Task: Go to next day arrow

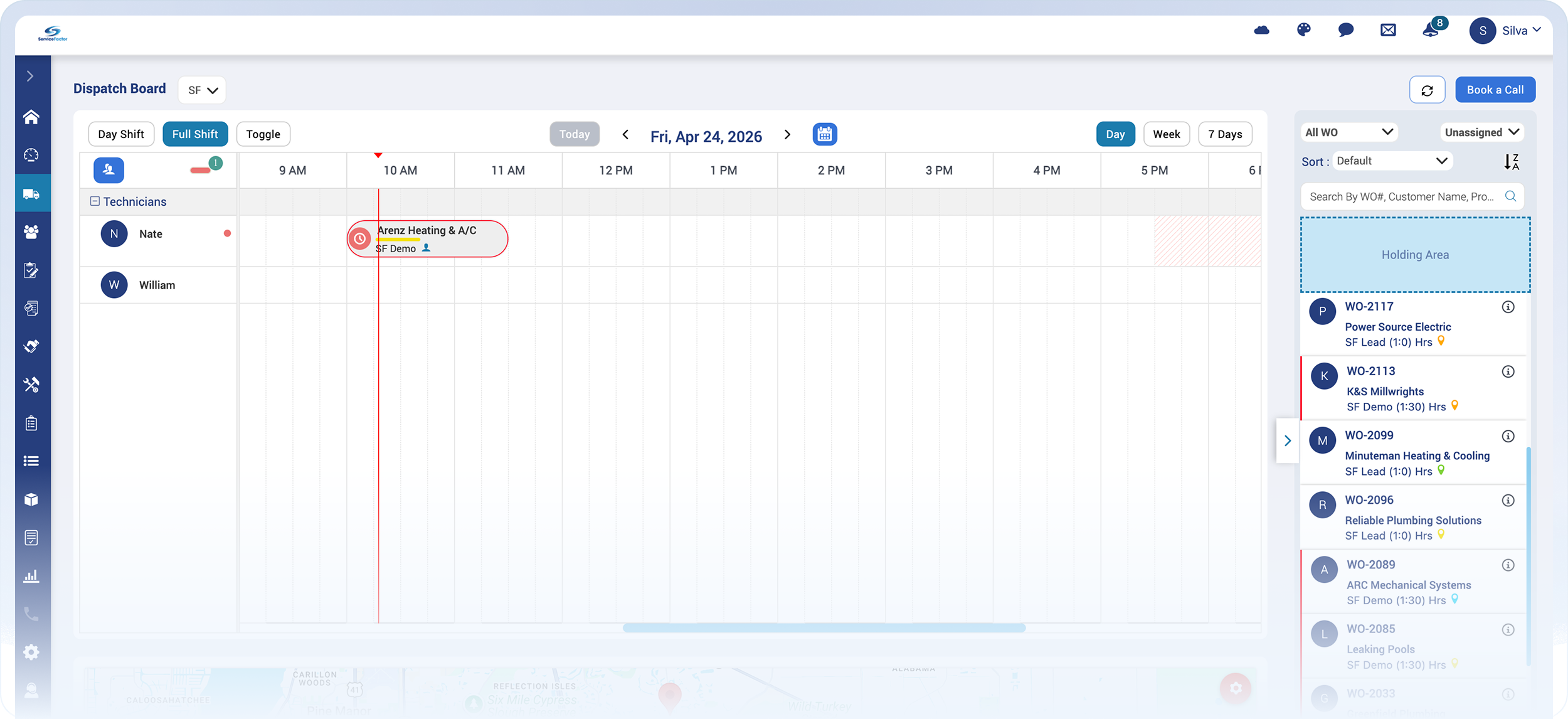Action: coord(788,135)
